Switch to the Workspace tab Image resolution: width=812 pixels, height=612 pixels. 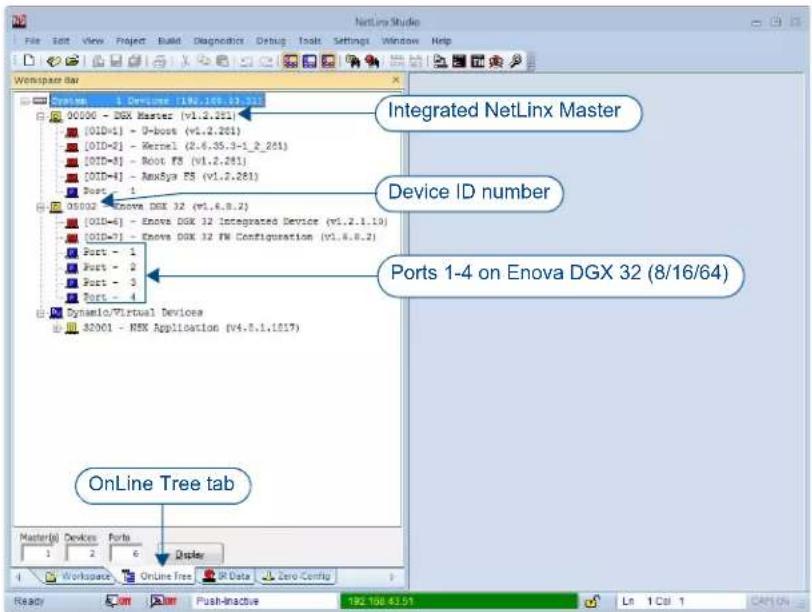click(x=78, y=576)
